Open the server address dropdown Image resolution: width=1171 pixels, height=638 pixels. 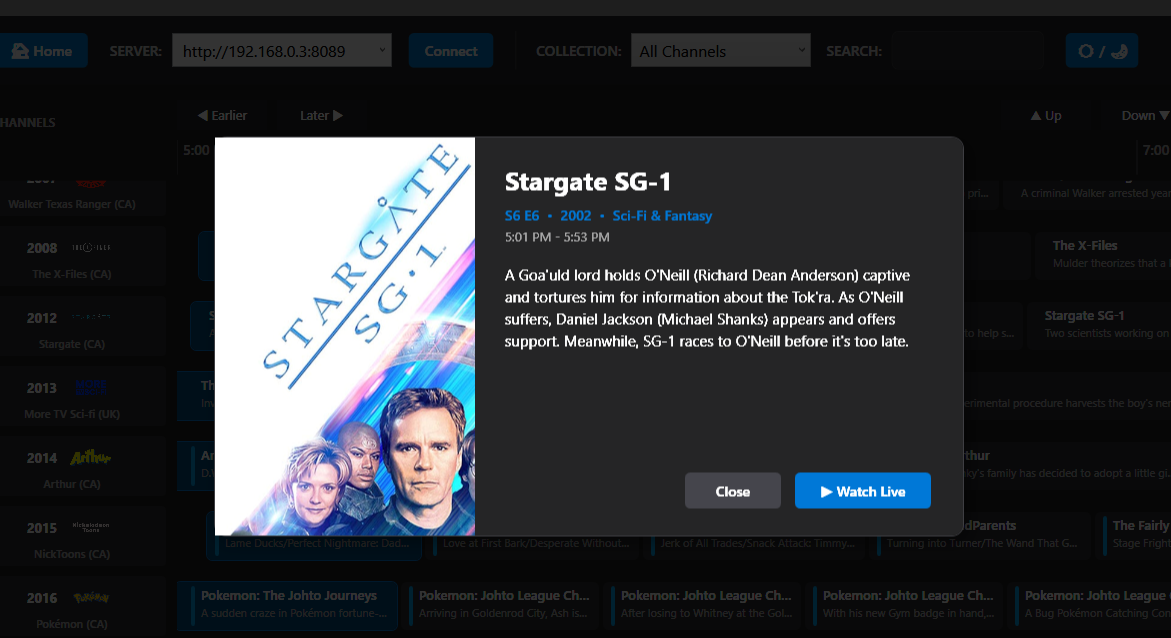pos(282,51)
